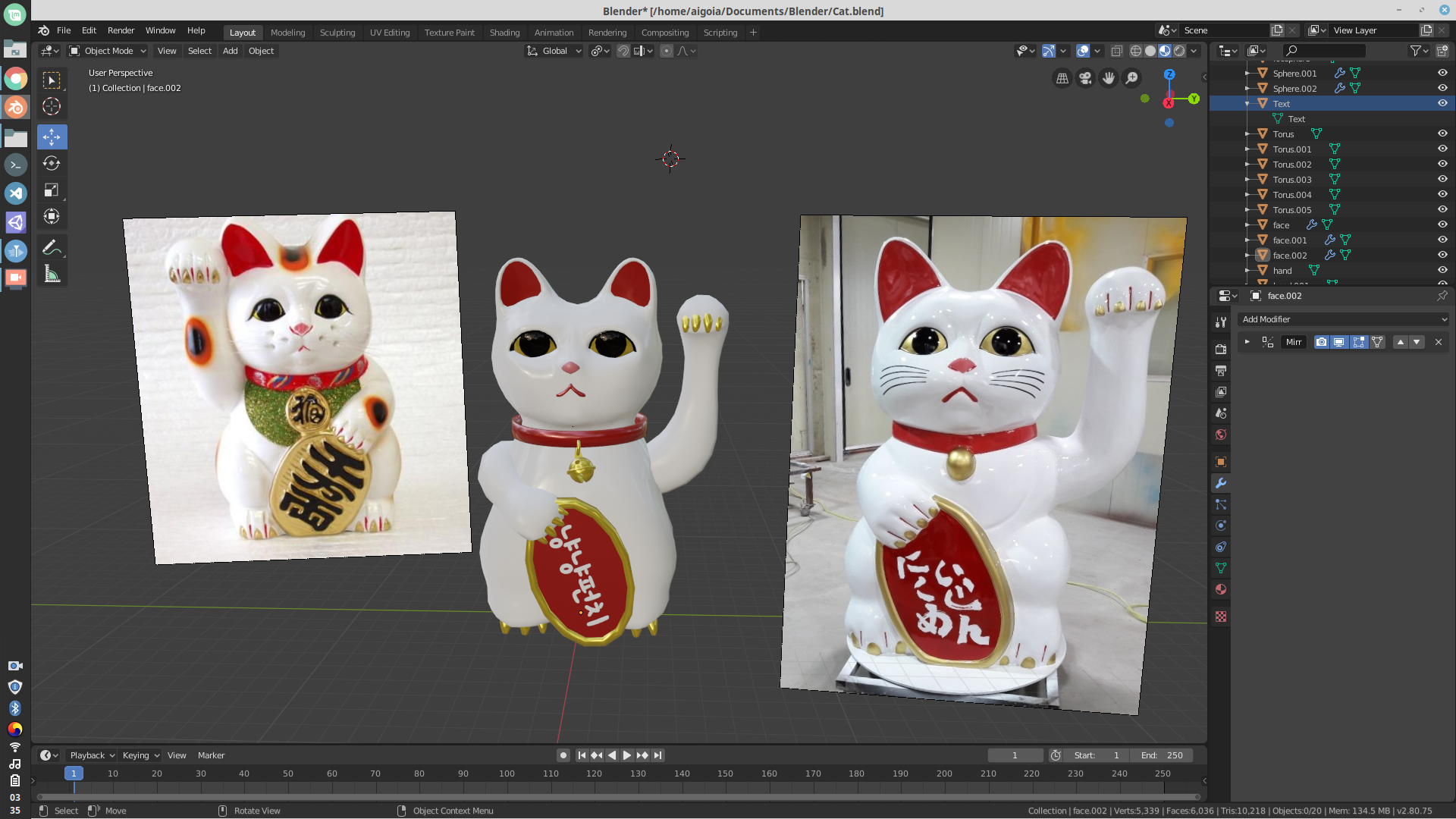Click the pan view hand icon

click(1109, 78)
